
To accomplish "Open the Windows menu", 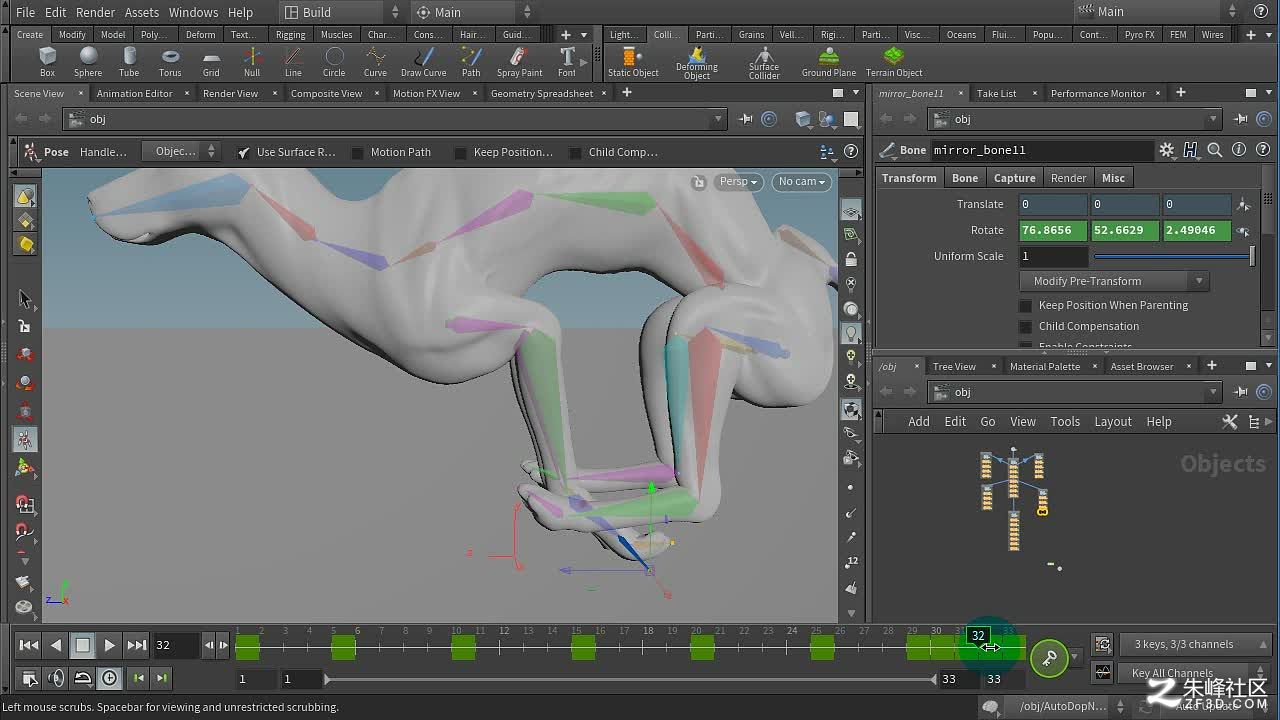I will (193, 12).
